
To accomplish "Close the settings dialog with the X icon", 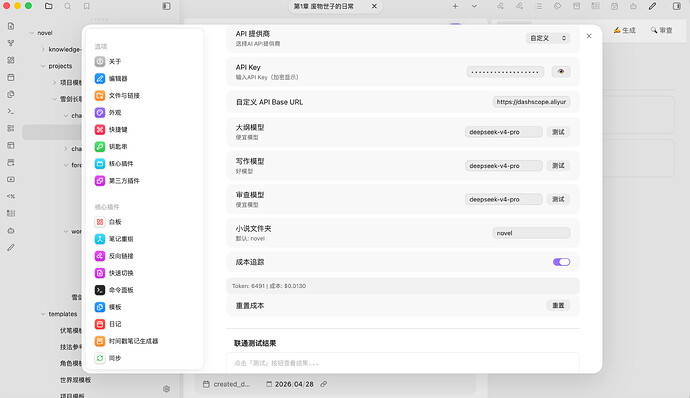I will tap(589, 36).
